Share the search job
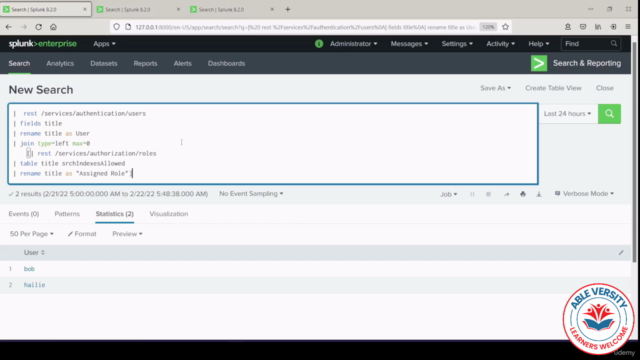This screenshot has width=640, height=360. click(x=507, y=194)
